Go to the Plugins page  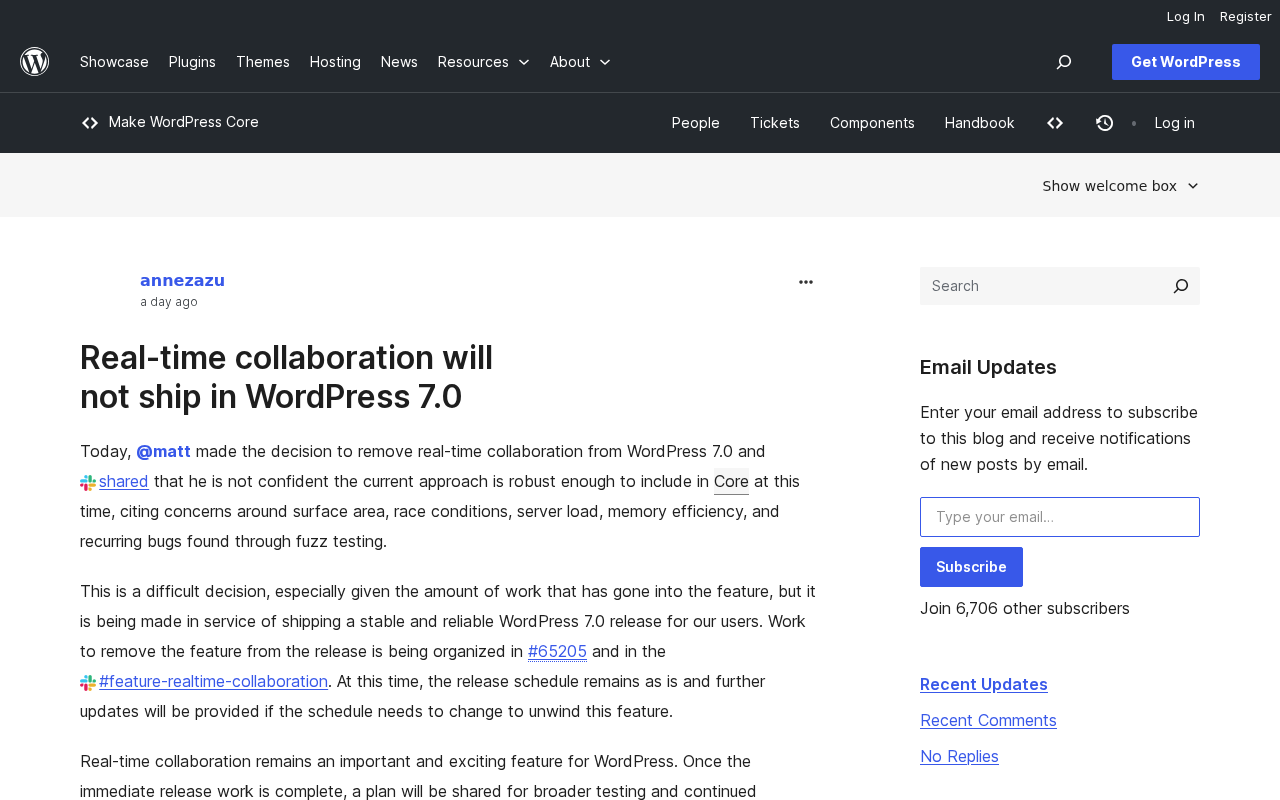(x=192, y=62)
